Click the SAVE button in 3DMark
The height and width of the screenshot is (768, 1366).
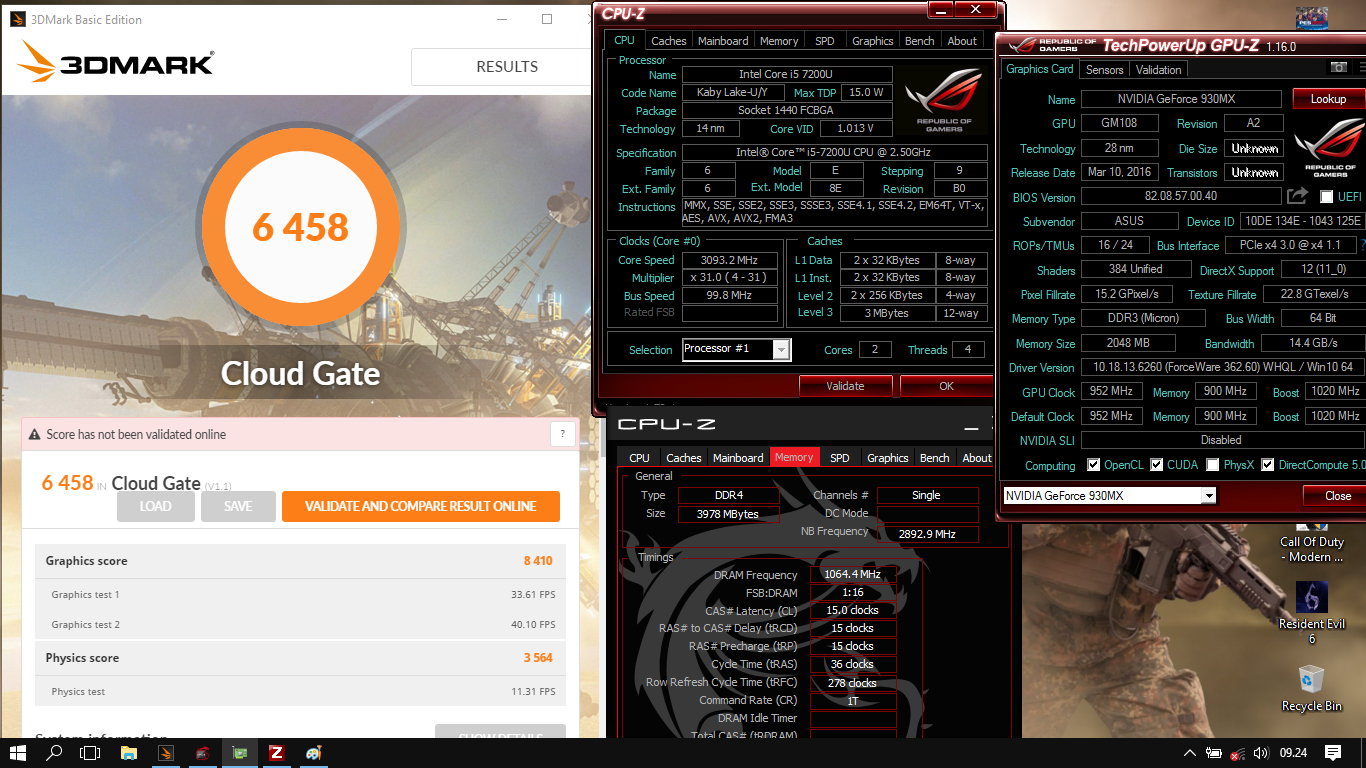pos(238,506)
